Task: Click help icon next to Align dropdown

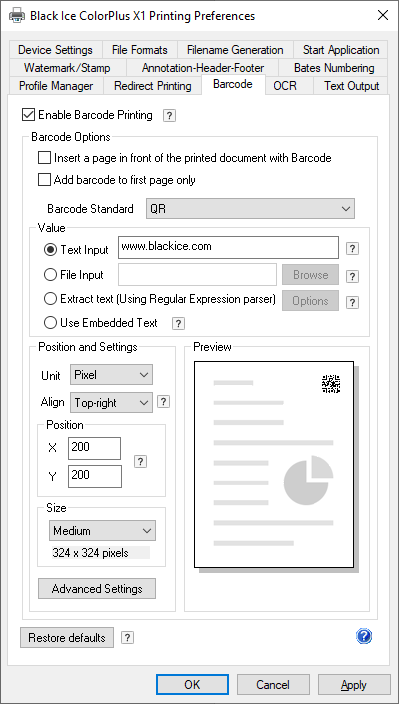Action: [163, 402]
